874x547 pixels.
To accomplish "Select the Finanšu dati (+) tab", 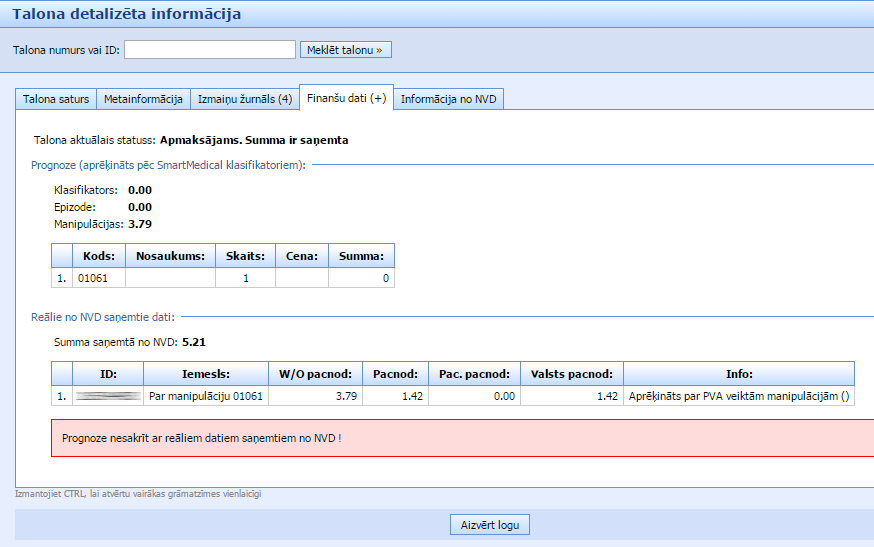I will click(x=346, y=98).
